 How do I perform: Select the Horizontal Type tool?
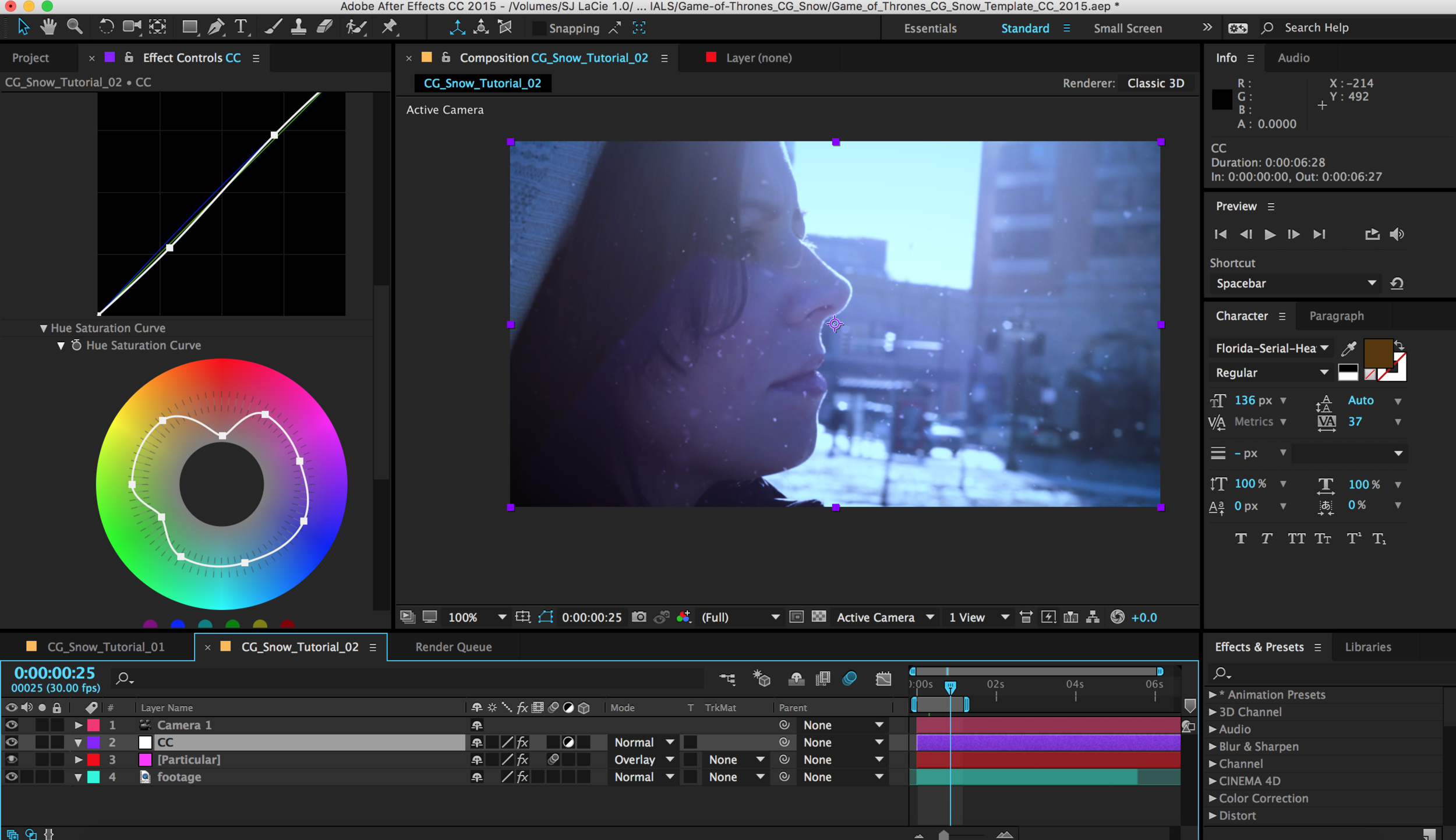point(241,27)
